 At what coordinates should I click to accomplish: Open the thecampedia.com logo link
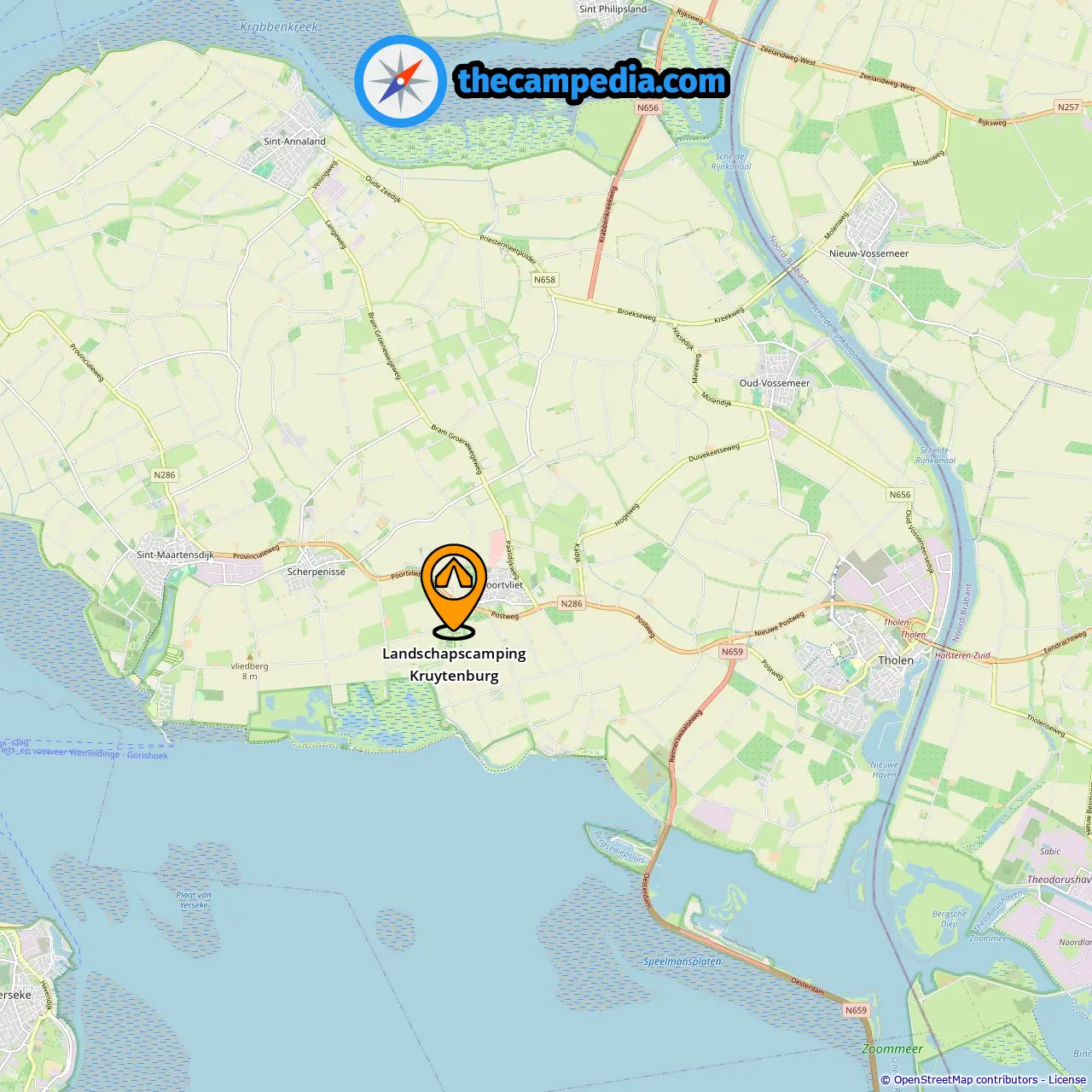coord(593,81)
